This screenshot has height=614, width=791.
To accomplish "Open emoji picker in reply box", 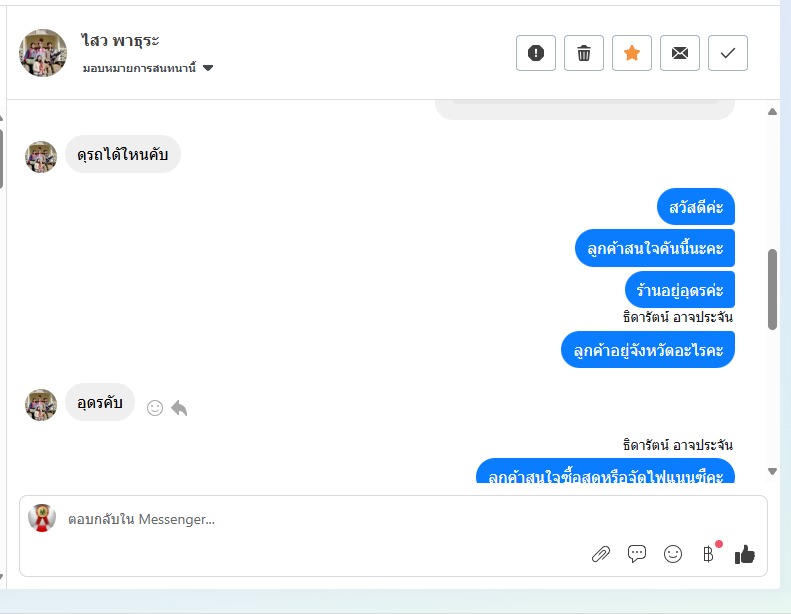I will pyautogui.click(x=672, y=554).
